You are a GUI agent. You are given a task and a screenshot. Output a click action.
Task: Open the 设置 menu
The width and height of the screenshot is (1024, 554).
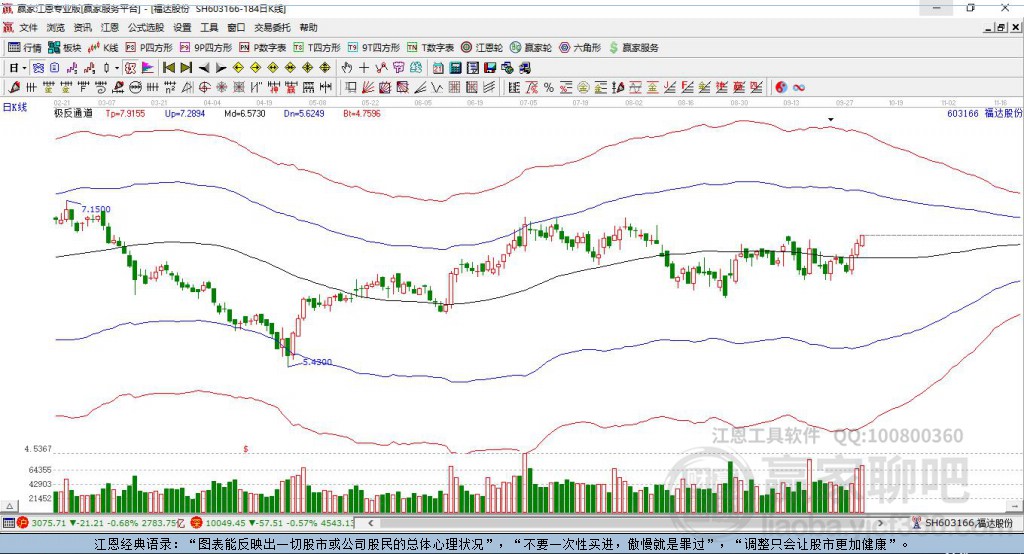click(182, 27)
